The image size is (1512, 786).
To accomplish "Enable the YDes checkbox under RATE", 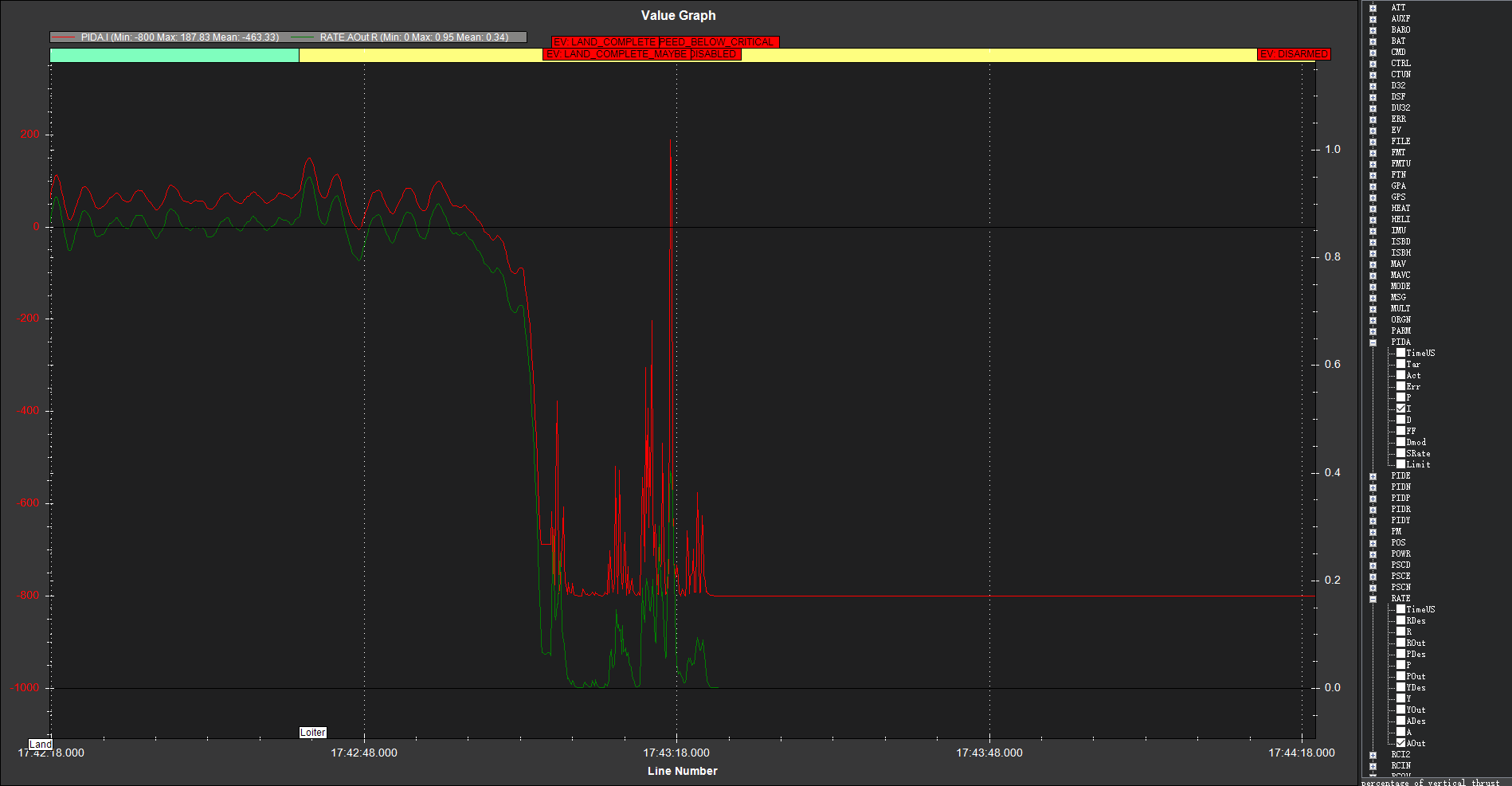I will tap(1400, 687).
